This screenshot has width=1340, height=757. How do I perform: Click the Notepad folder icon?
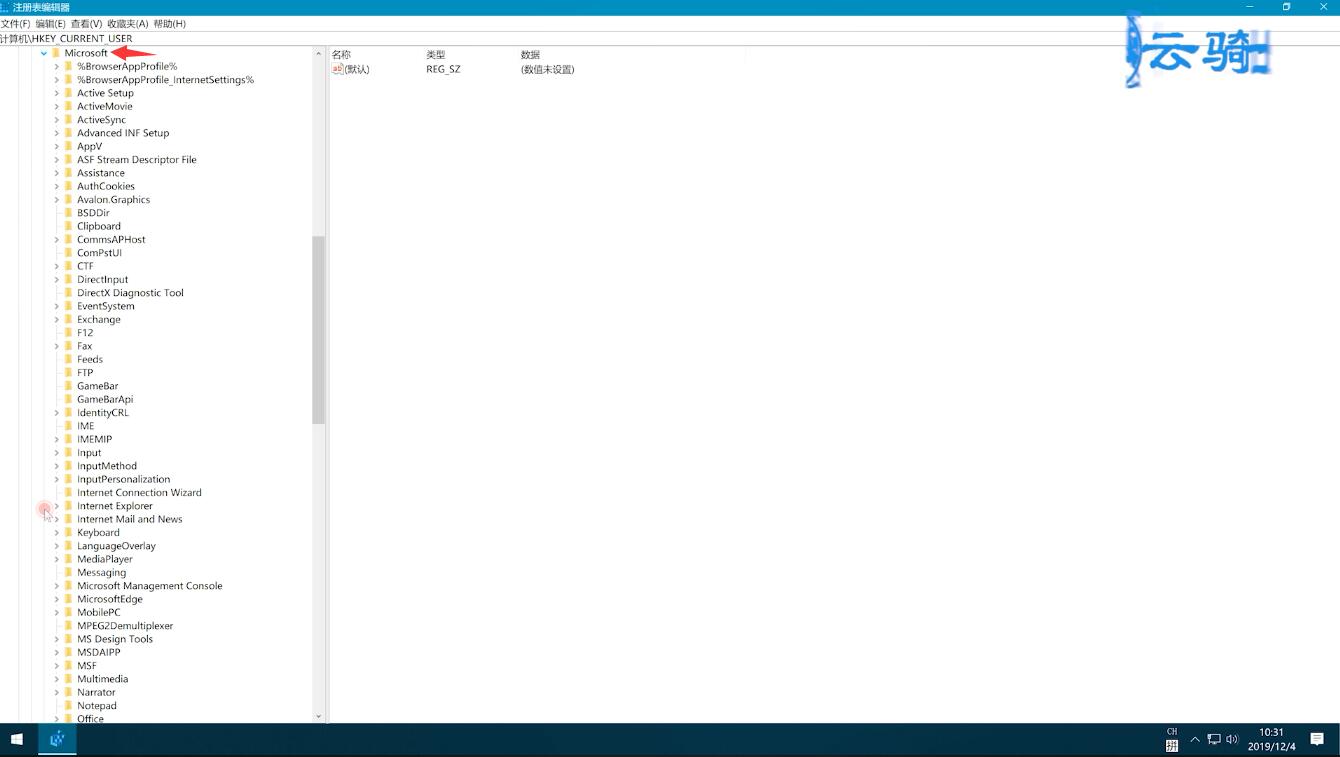[x=69, y=706]
